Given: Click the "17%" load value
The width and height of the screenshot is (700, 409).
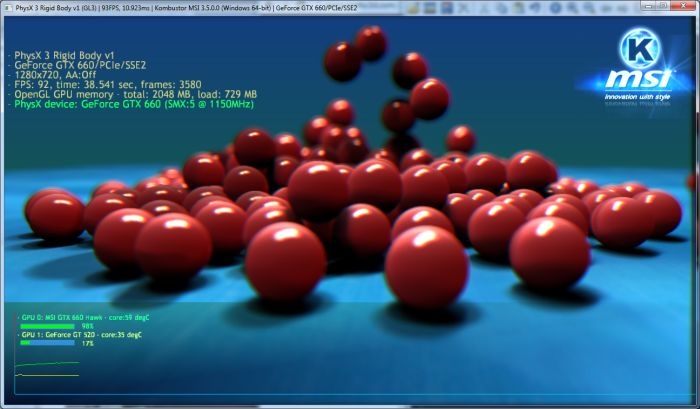Looking at the screenshot, I should (88, 343).
